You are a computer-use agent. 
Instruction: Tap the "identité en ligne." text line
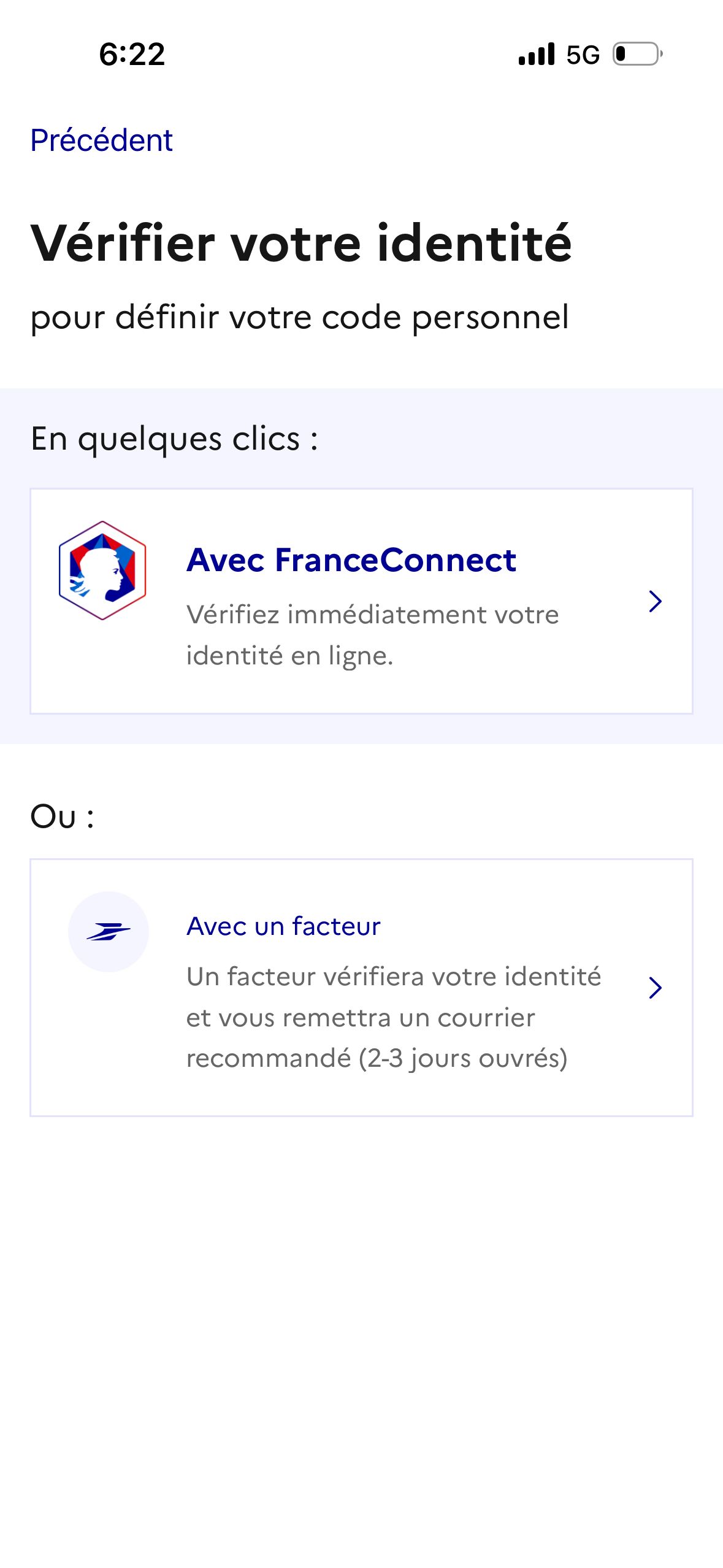click(x=289, y=656)
